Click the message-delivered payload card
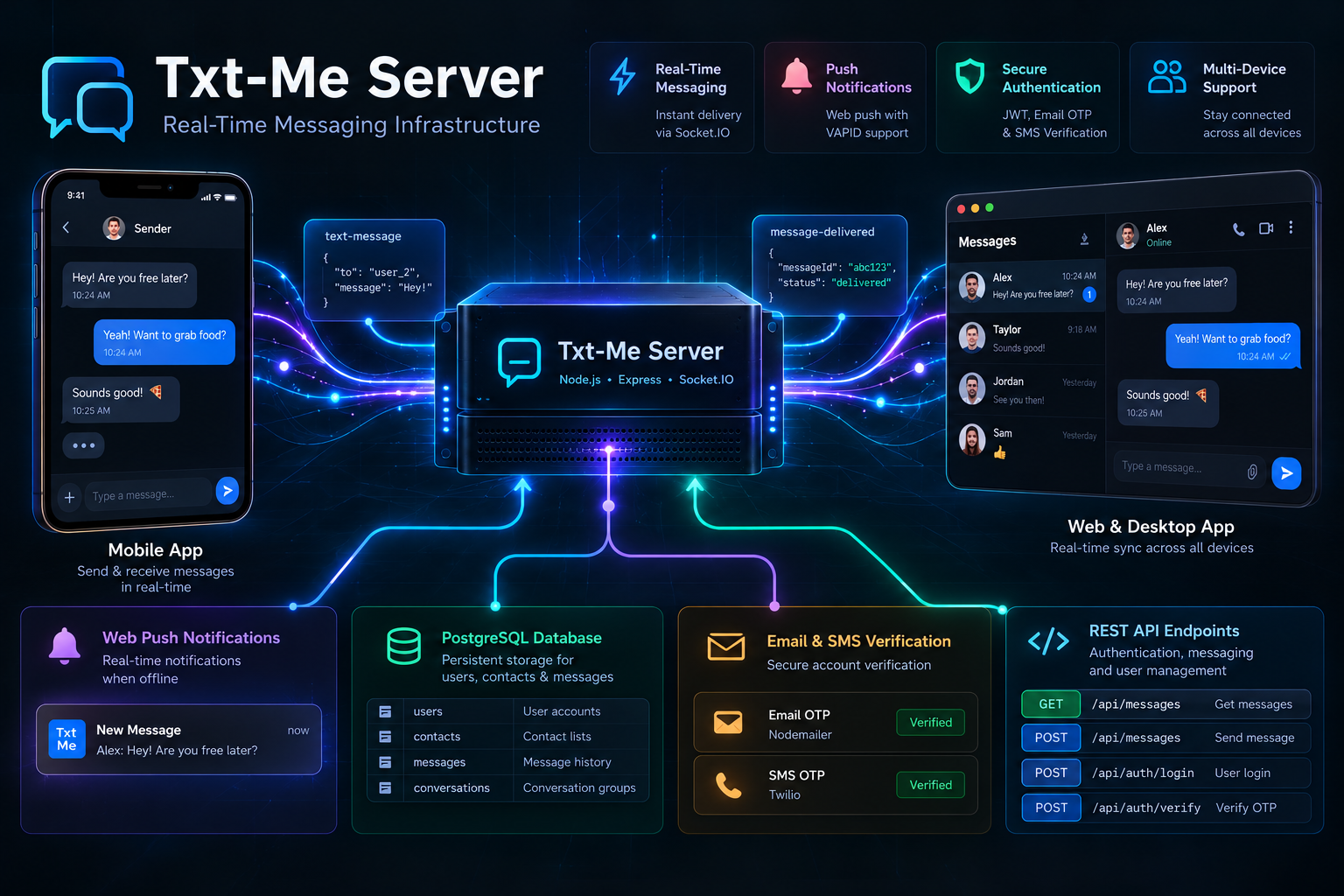The image size is (1344, 896). tap(829, 265)
